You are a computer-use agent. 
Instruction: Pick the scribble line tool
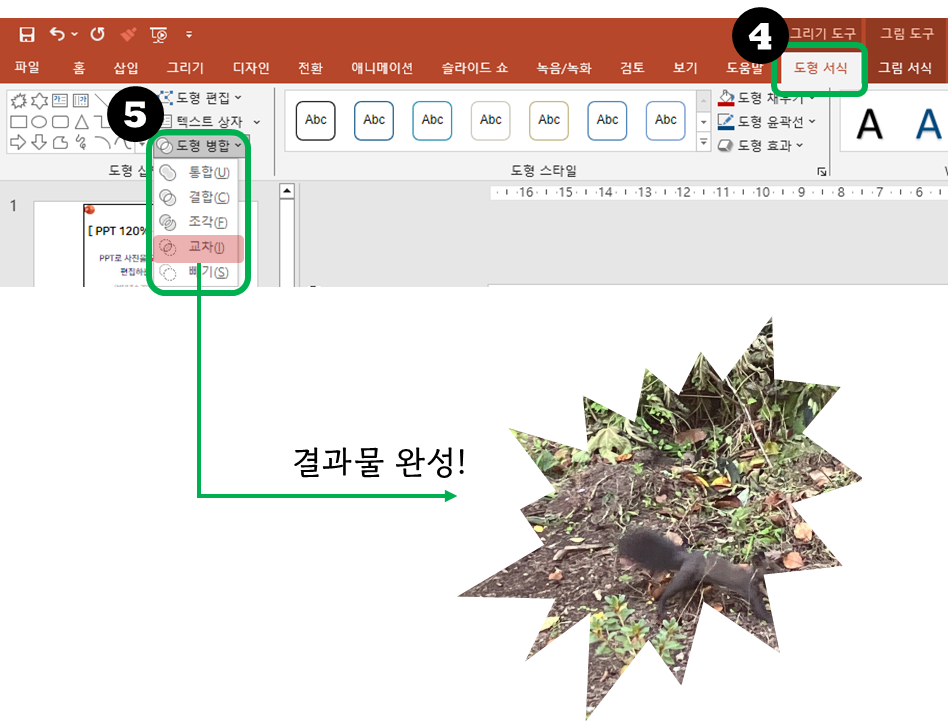[81, 143]
